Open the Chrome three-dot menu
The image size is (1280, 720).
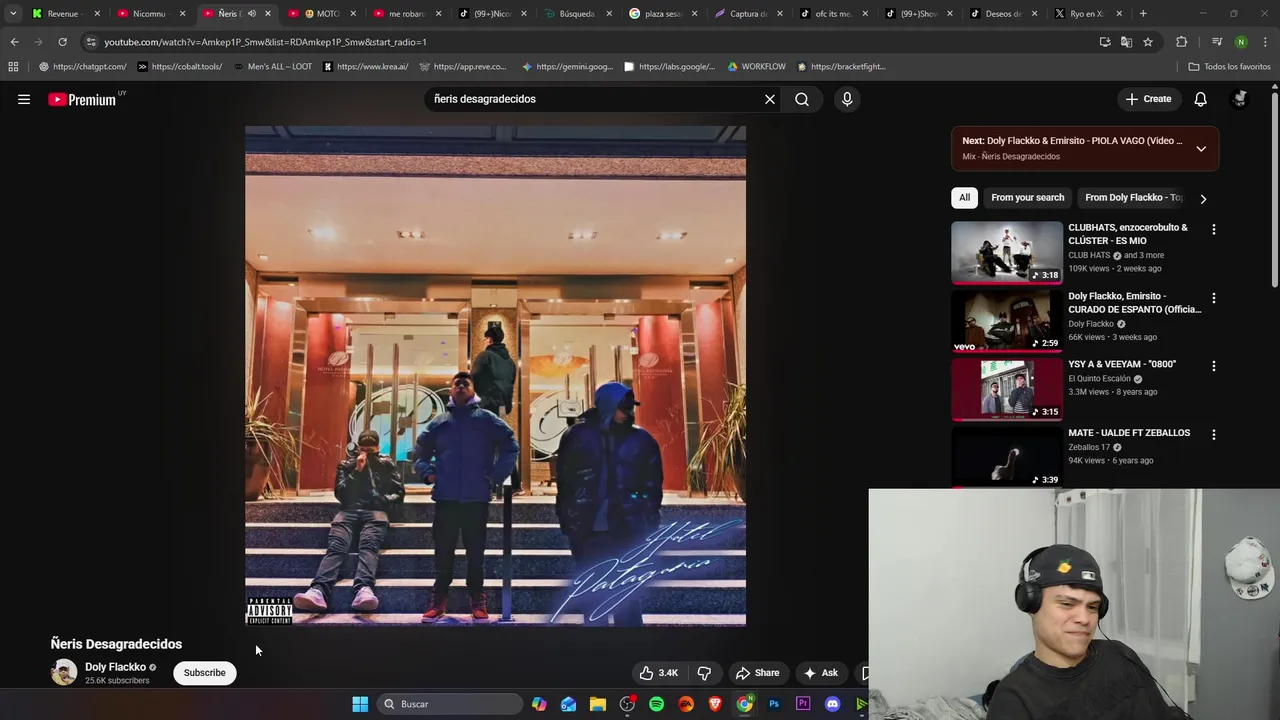[1264, 42]
